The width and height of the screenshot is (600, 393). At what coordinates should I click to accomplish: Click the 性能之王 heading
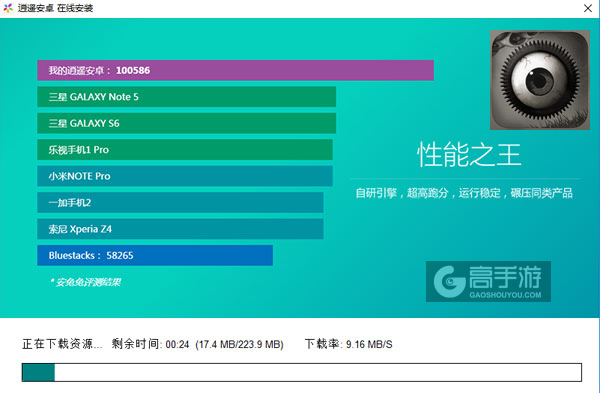[x=469, y=155]
